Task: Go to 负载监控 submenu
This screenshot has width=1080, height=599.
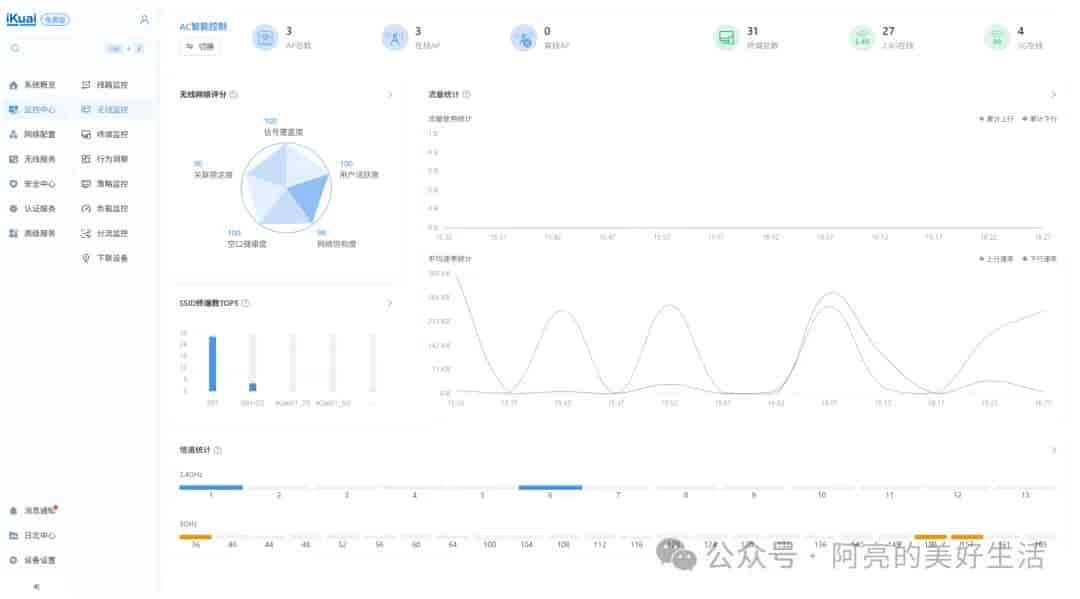Action: click(105, 209)
